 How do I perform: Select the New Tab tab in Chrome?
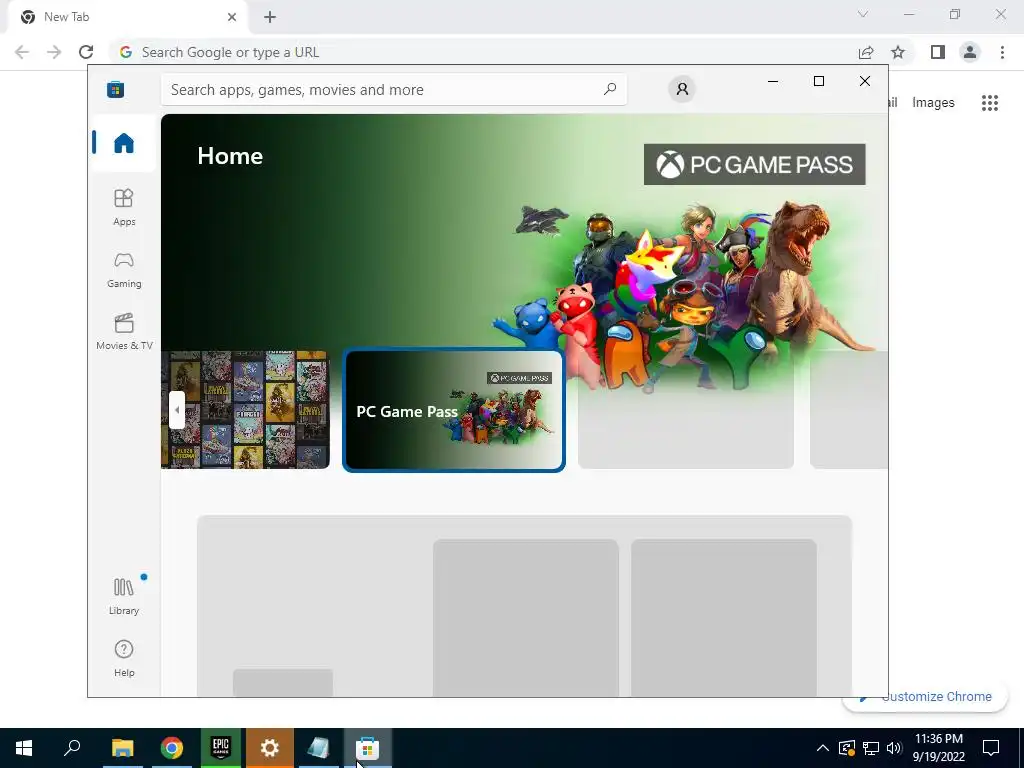point(127,17)
